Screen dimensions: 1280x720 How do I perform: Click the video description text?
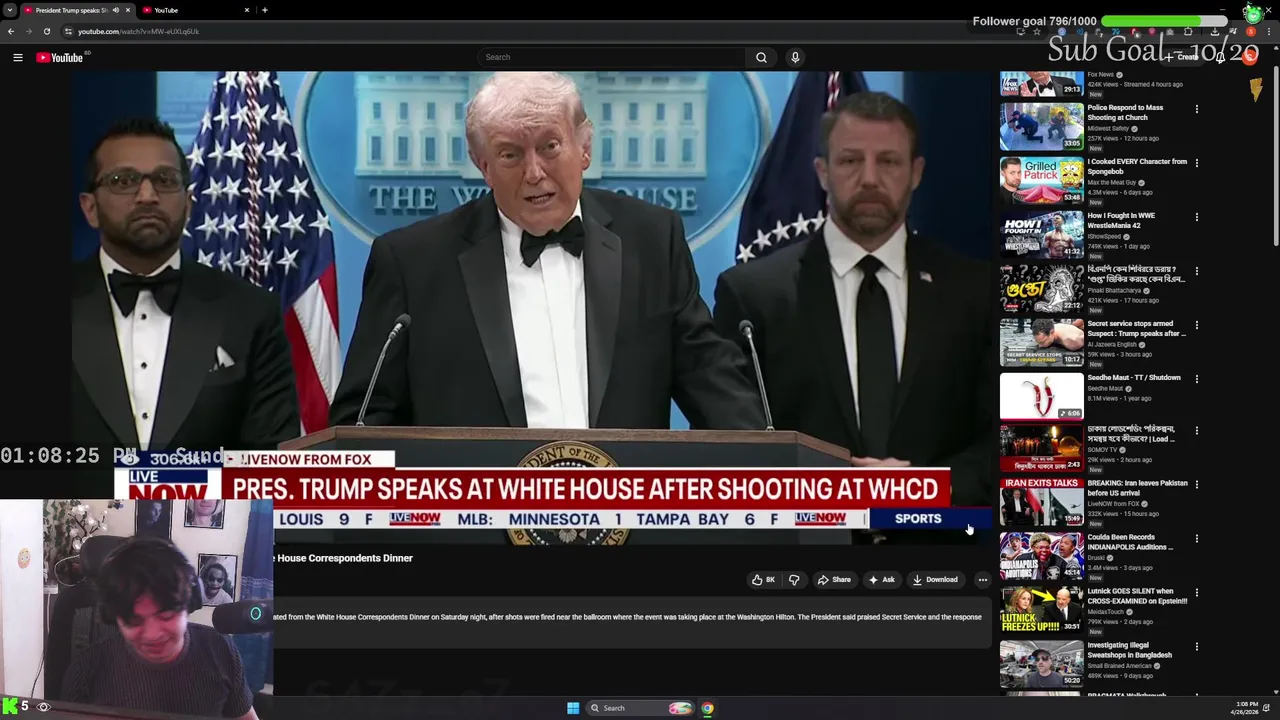[628, 617]
